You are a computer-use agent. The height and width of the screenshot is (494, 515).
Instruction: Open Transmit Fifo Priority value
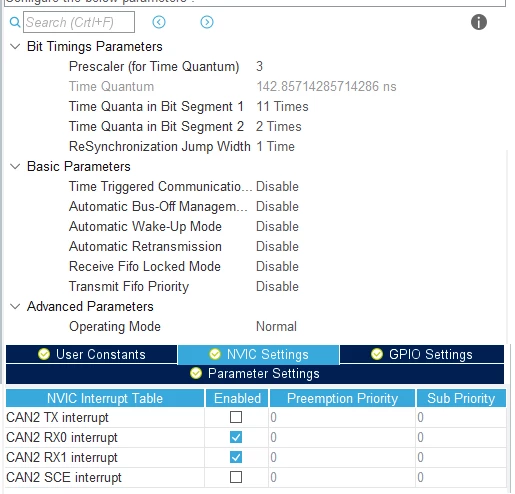(277, 286)
